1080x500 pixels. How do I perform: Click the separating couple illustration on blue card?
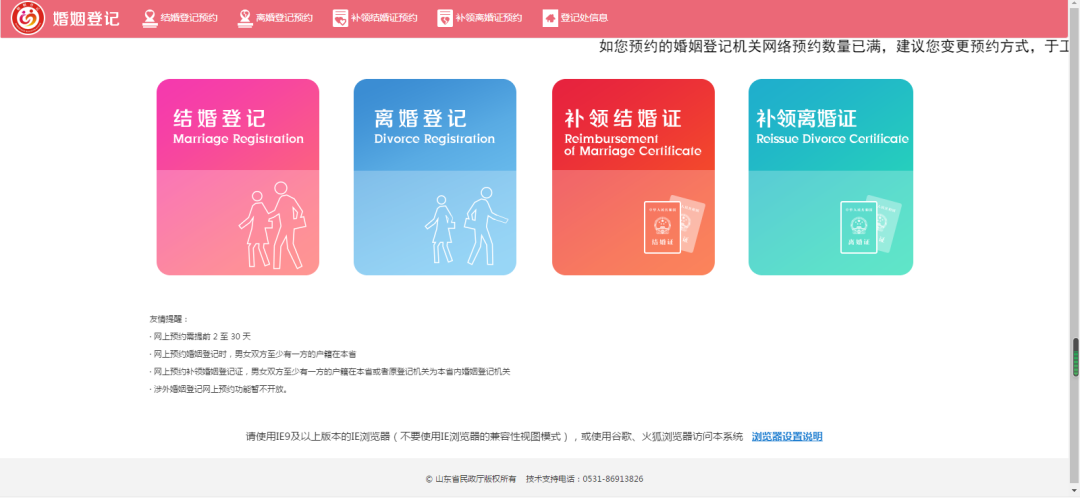[466, 225]
